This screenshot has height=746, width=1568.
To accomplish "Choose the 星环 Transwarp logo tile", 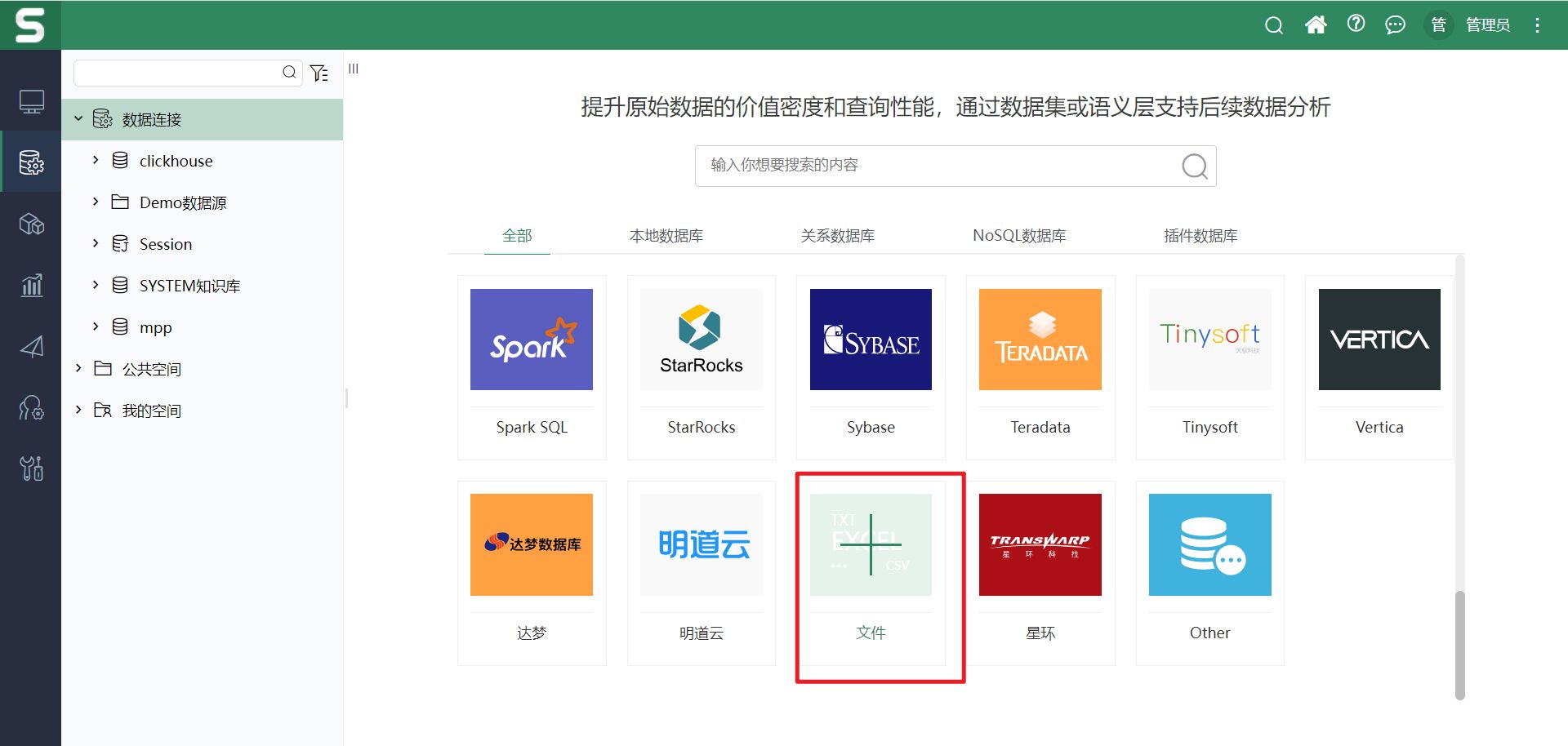I will (x=1040, y=544).
